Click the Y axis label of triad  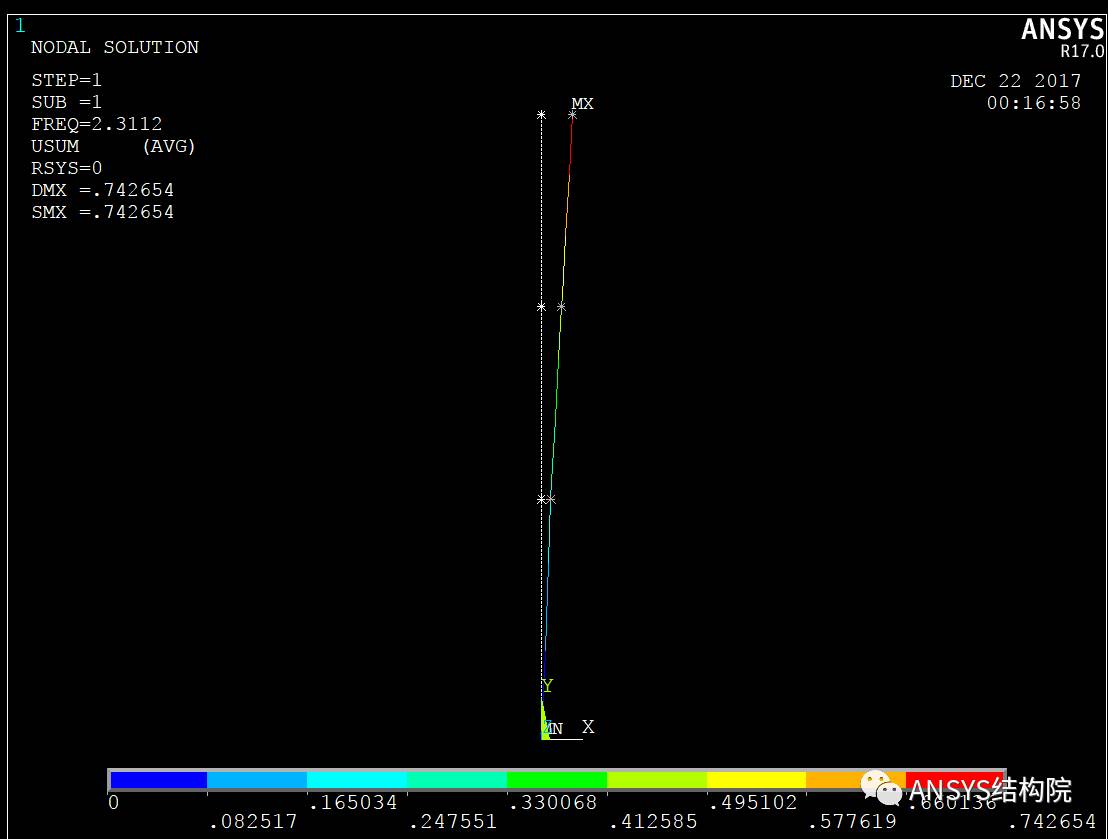click(x=548, y=686)
